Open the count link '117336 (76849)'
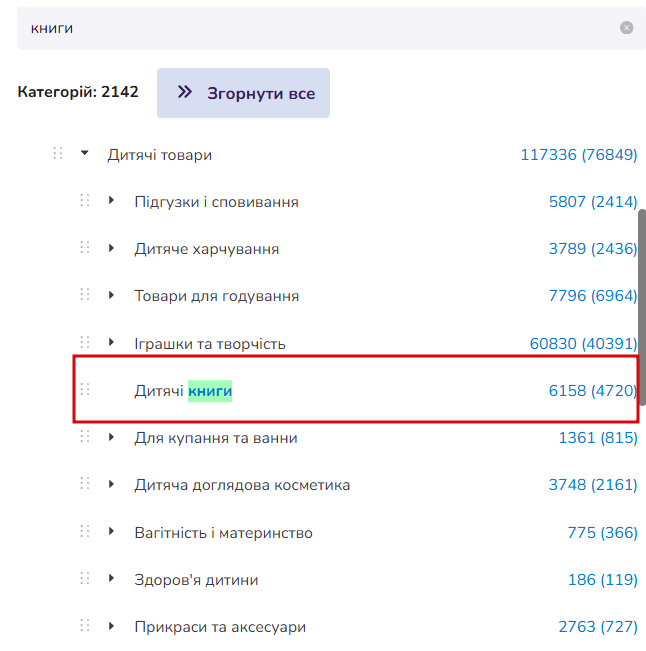Viewport: 646px width, 651px height. pos(579,155)
